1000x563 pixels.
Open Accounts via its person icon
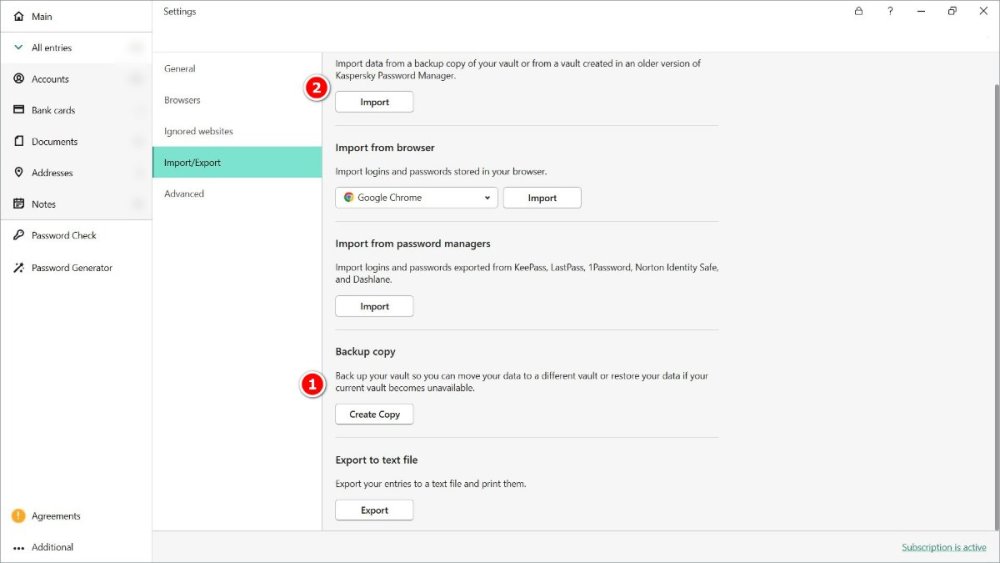point(18,79)
